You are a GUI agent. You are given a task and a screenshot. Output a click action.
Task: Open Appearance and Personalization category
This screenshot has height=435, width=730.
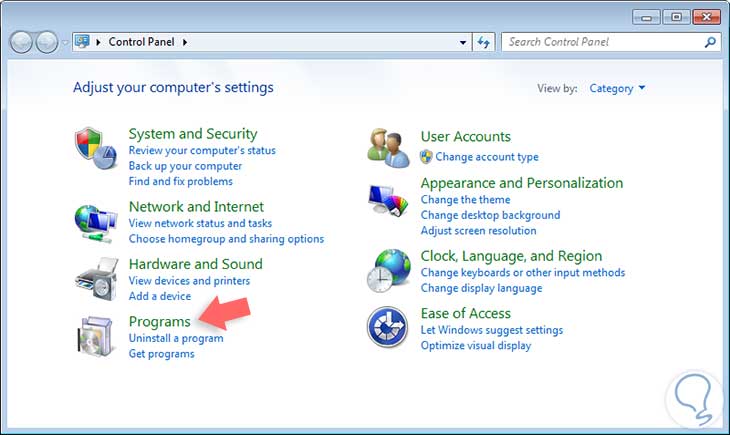pyautogui.click(x=522, y=183)
